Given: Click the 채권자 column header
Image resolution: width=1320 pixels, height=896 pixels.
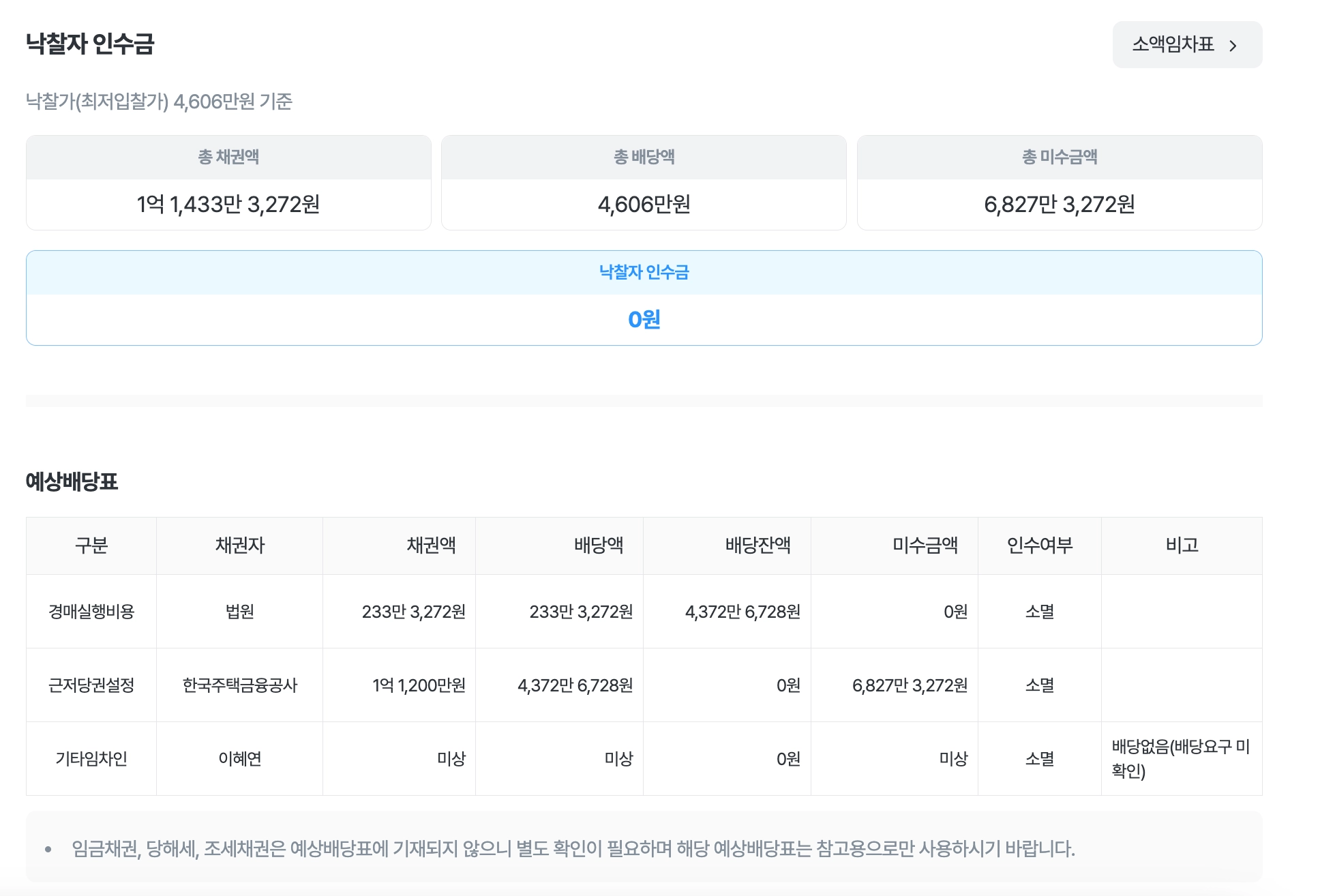Looking at the screenshot, I should (x=239, y=546).
